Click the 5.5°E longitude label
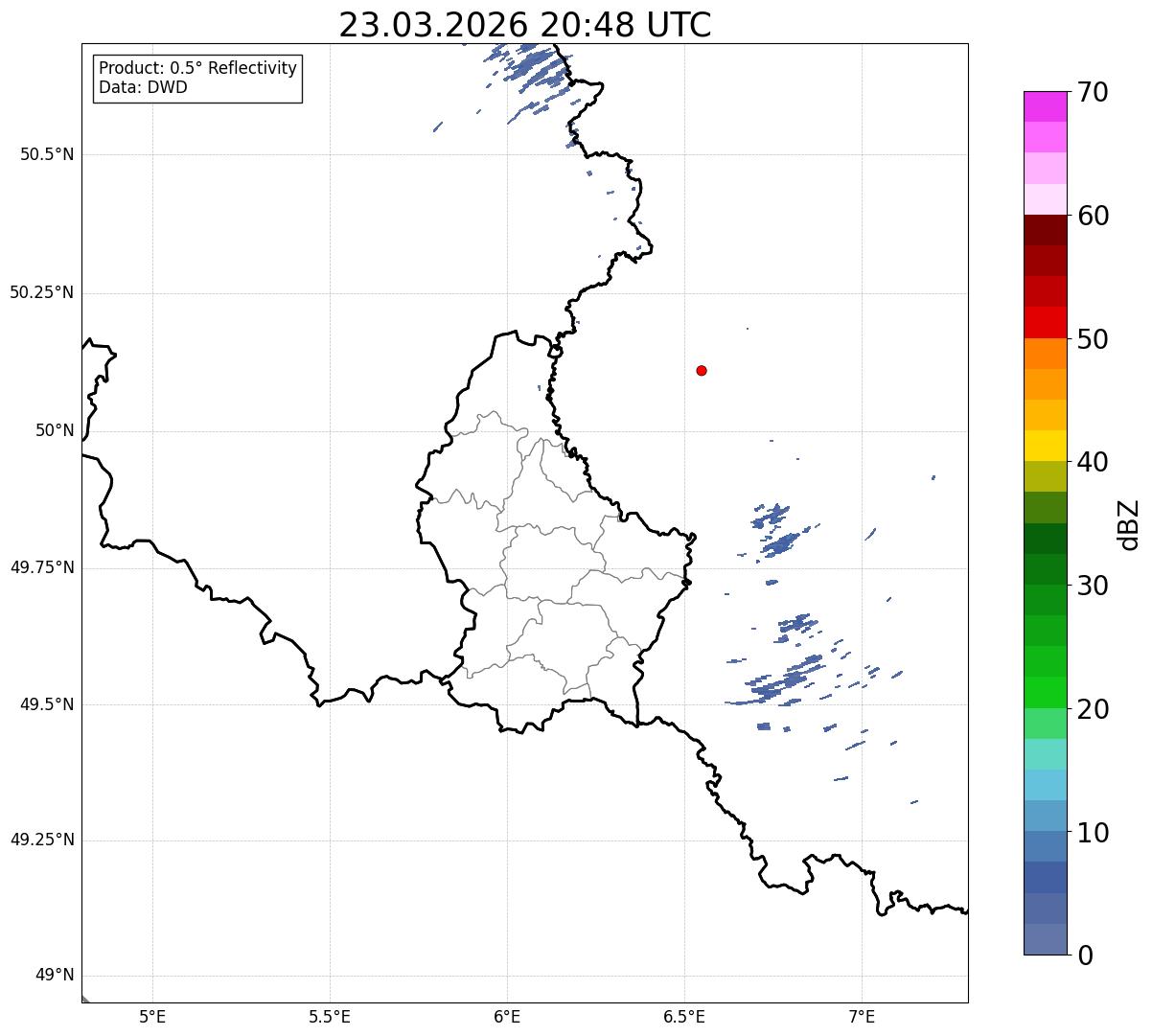 pyautogui.click(x=330, y=1017)
